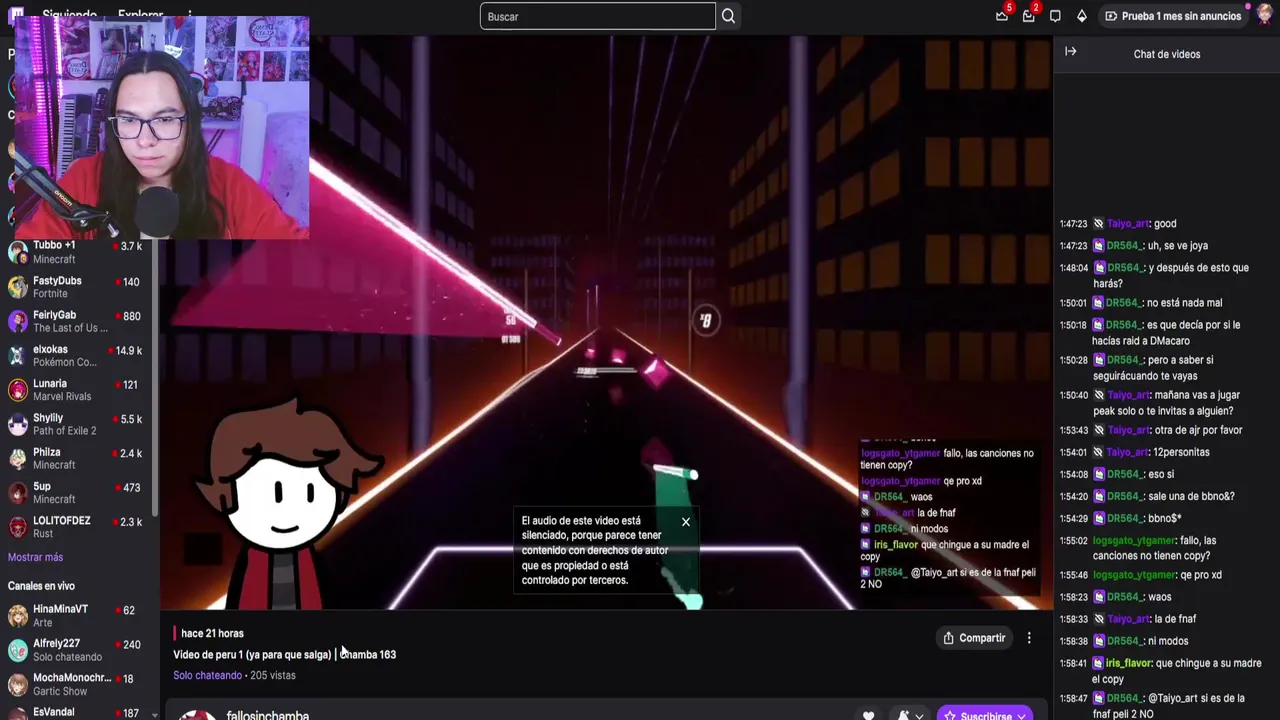This screenshot has width=1280, height=720.
Task: Open fallosinchamba channel name
Action: click(x=268, y=715)
